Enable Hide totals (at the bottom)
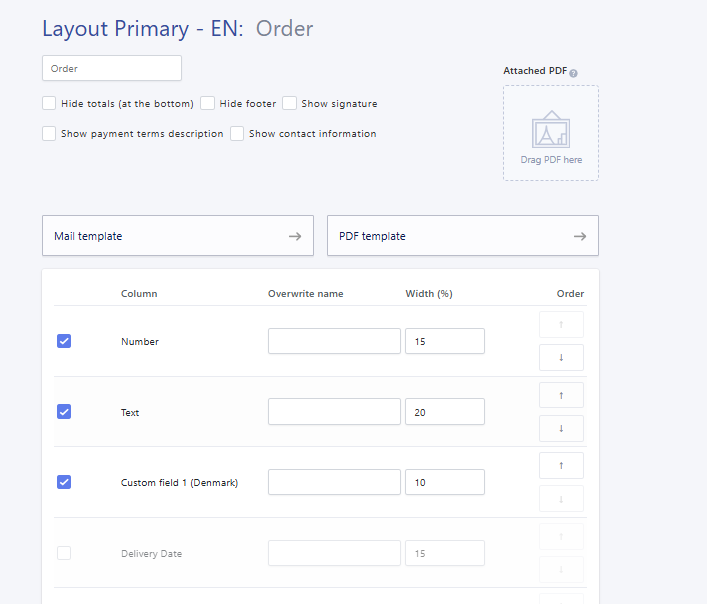The image size is (707, 604). click(x=49, y=103)
